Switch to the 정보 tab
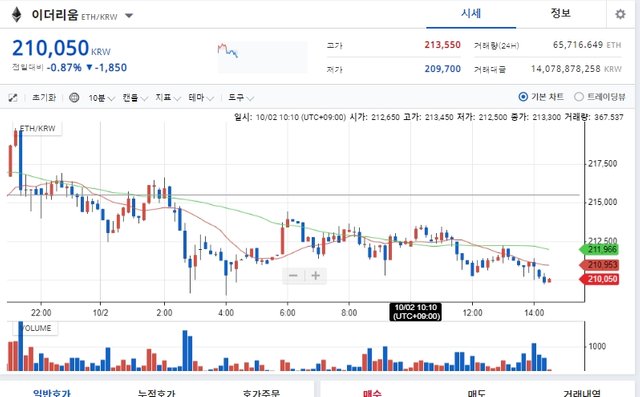This screenshot has height=397, width=640. tap(560, 14)
